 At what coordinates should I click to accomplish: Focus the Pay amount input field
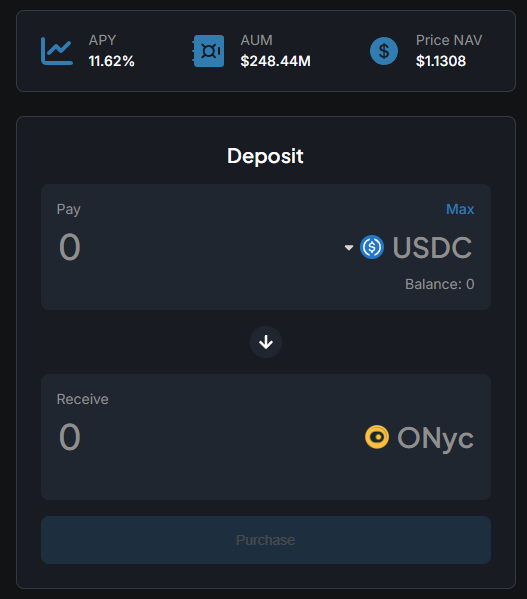click(x=70, y=247)
